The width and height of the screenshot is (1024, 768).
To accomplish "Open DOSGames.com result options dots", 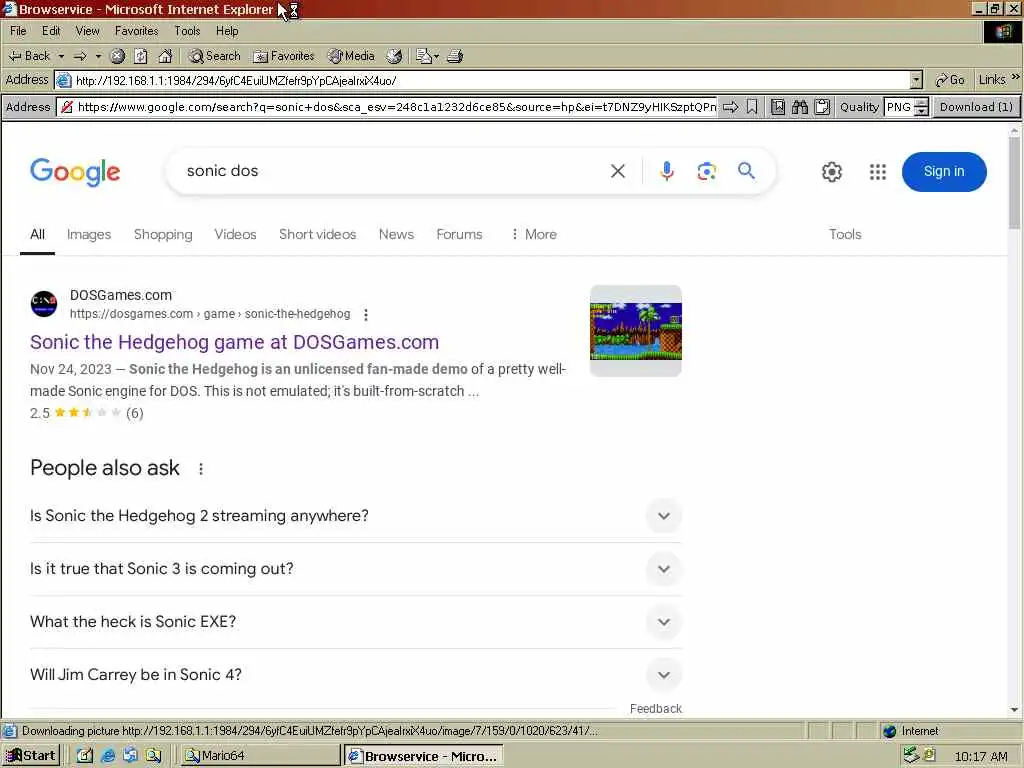I will point(366,315).
